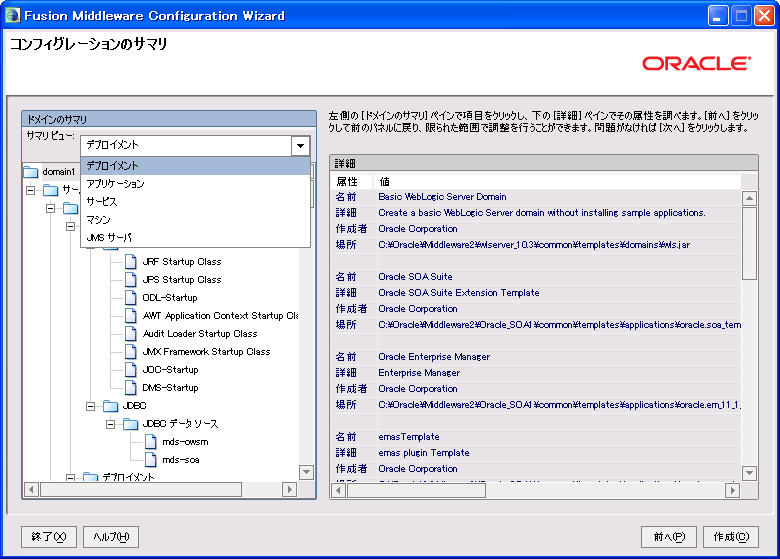Choose JMS サーバ in the dropdown list
This screenshot has height=559, width=780.
click(195, 237)
